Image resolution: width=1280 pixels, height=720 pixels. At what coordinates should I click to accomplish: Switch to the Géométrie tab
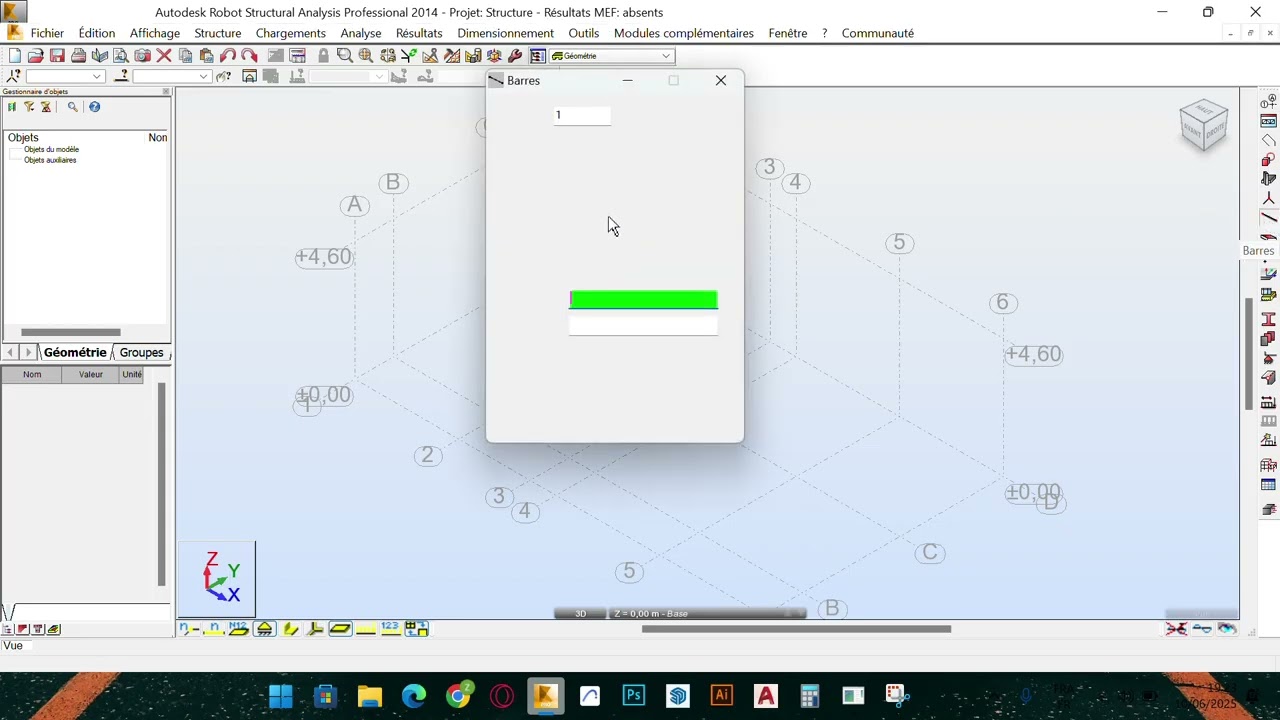tap(75, 352)
